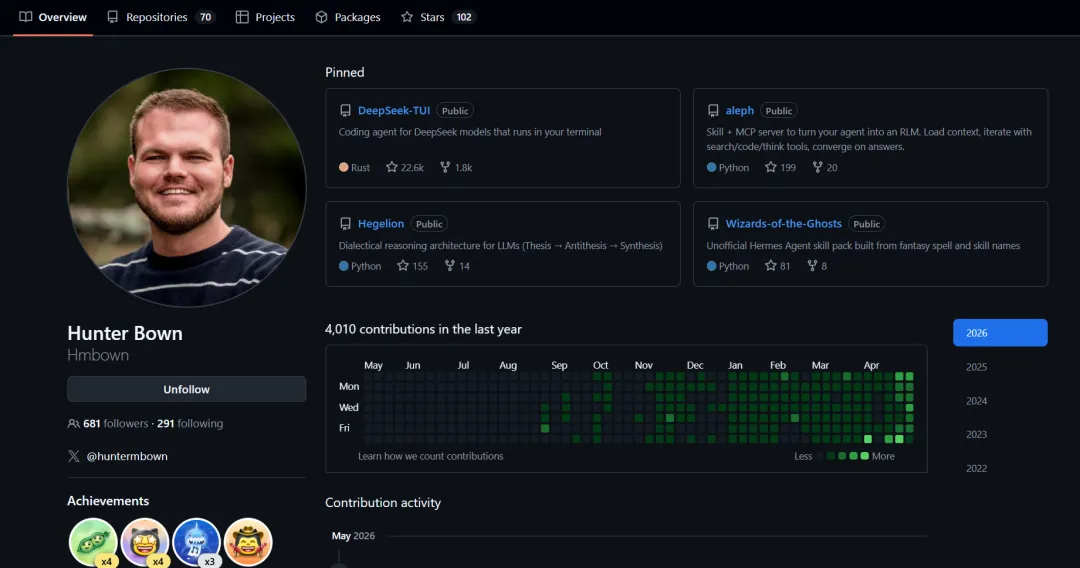Open the Hegelion repository link

[381, 224]
